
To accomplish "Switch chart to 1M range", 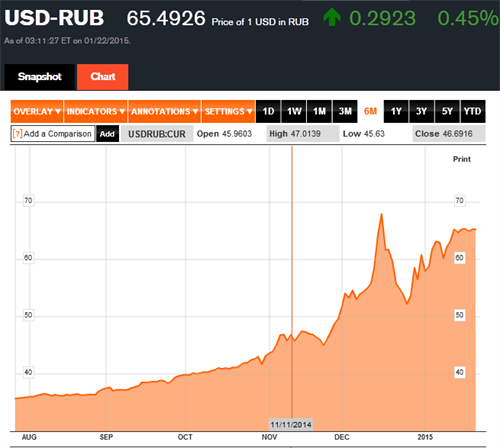I will tap(319, 111).
